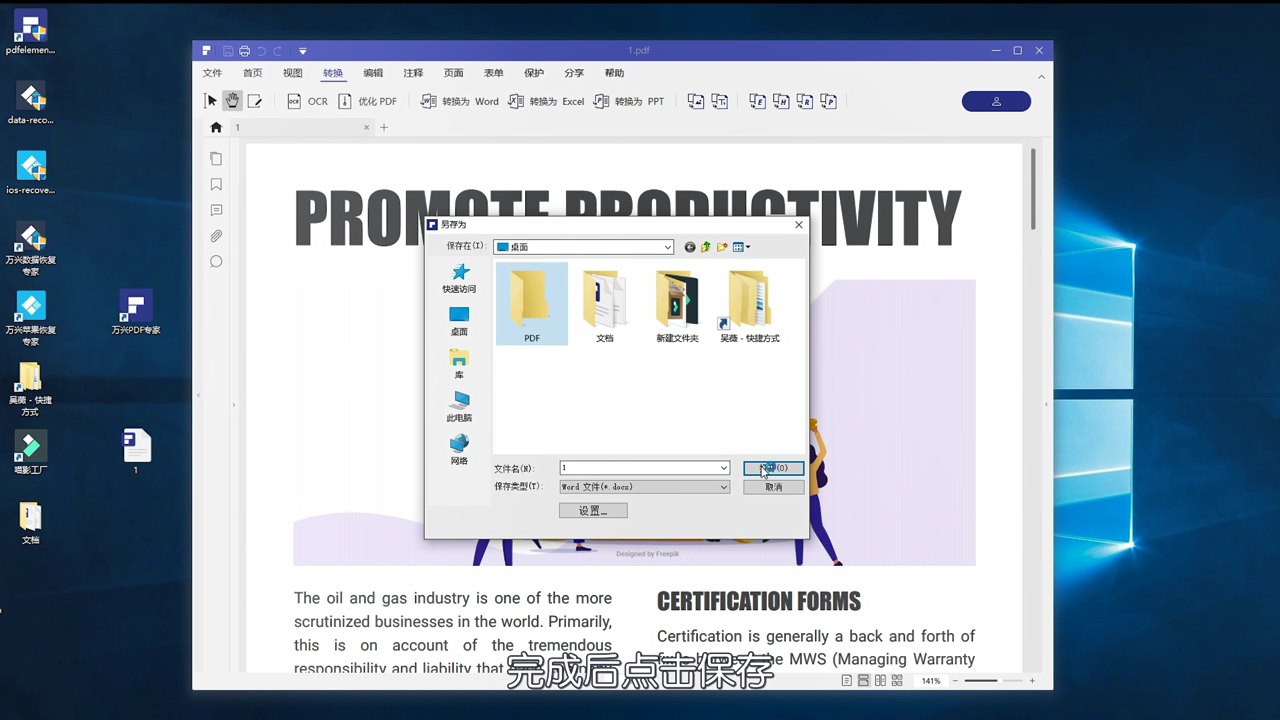The width and height of the screenshot is (1280, 720).
Task: Toggle continuous scrolling page mode
Action: (x=862, y=680)
